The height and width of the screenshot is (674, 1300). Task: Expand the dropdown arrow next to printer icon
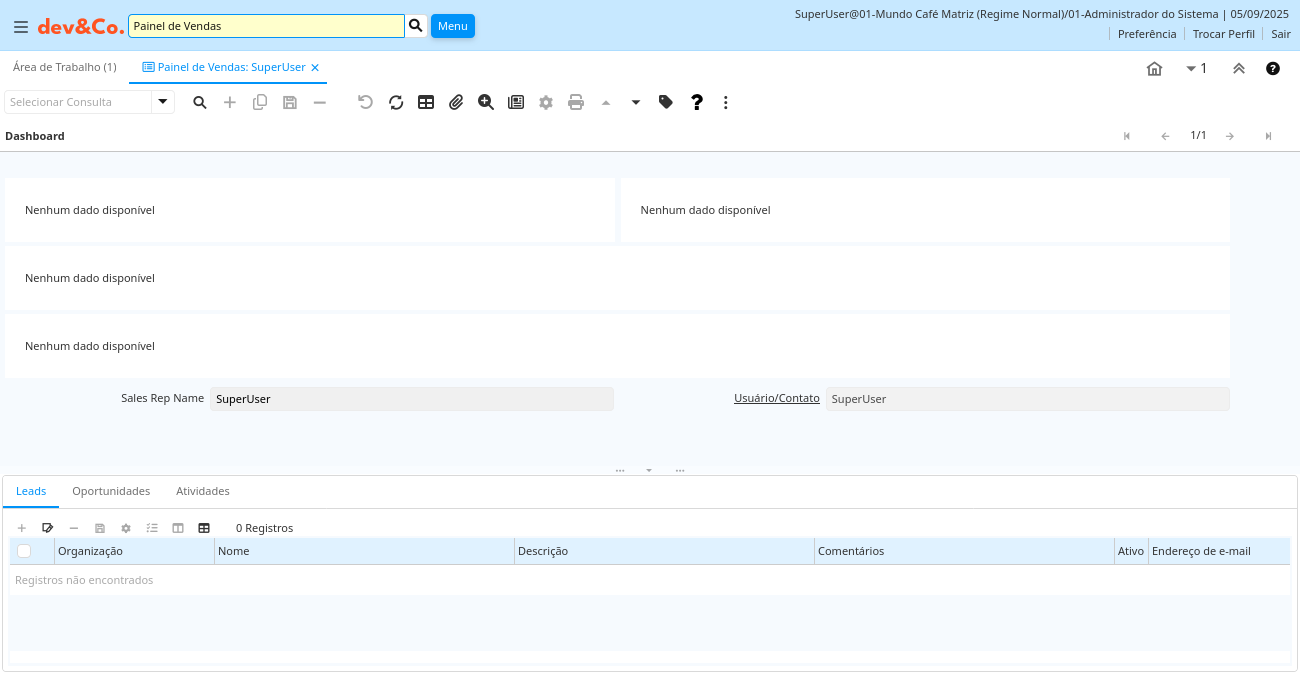[636, 102]
